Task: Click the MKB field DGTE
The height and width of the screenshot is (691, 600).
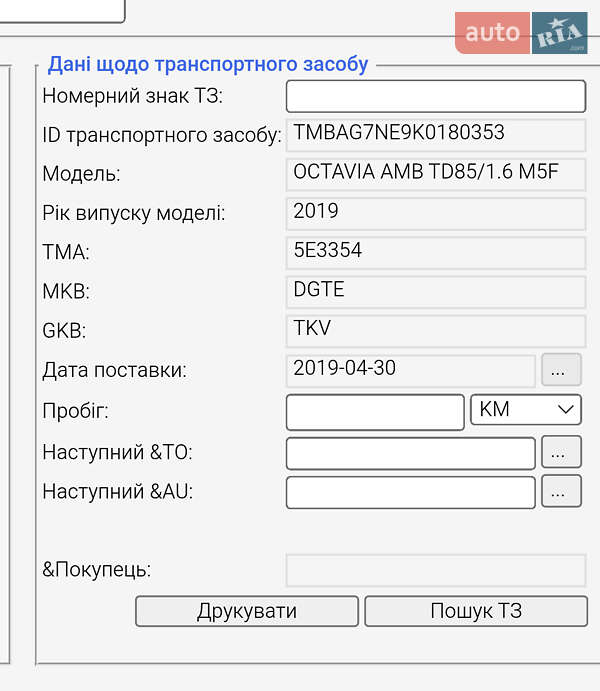Action: click(436, 292)
